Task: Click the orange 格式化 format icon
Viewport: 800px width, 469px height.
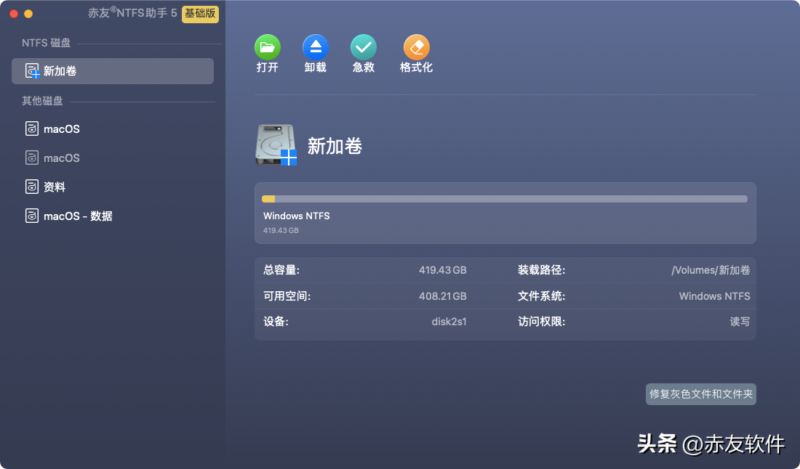Action: click(x=416, y=47)
